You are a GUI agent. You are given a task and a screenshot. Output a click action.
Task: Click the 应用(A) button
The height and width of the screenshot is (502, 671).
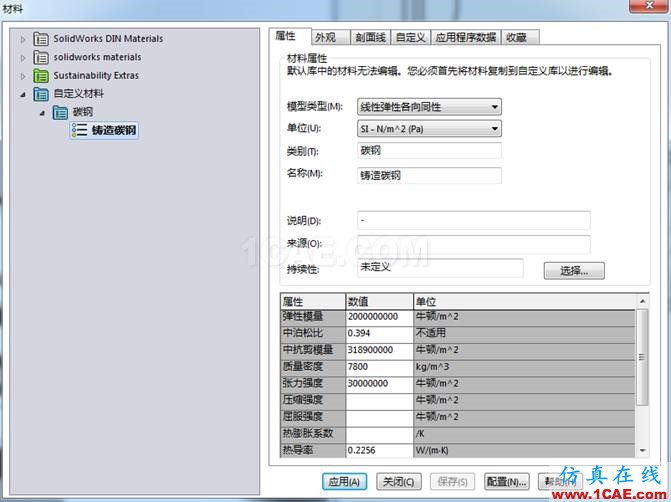coord(344,481)
